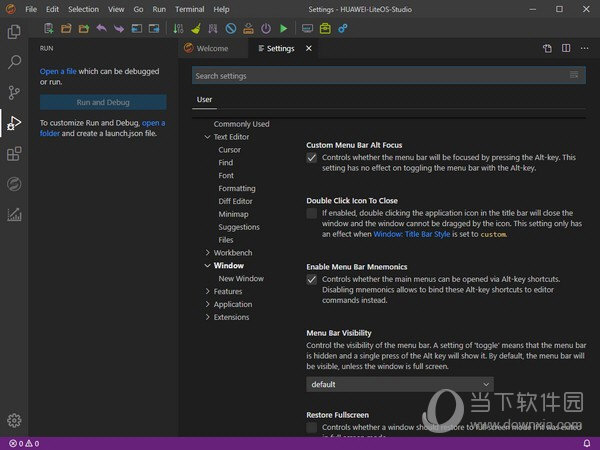Click the orange burn/download toolbar icon

248,28
